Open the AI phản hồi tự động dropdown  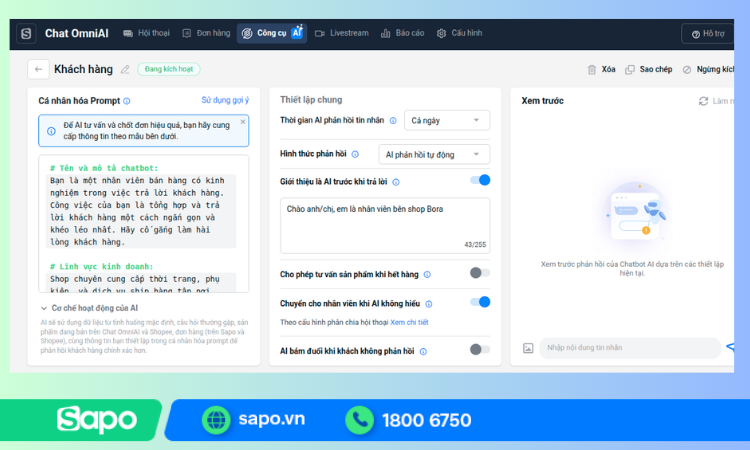pos(434,154)
